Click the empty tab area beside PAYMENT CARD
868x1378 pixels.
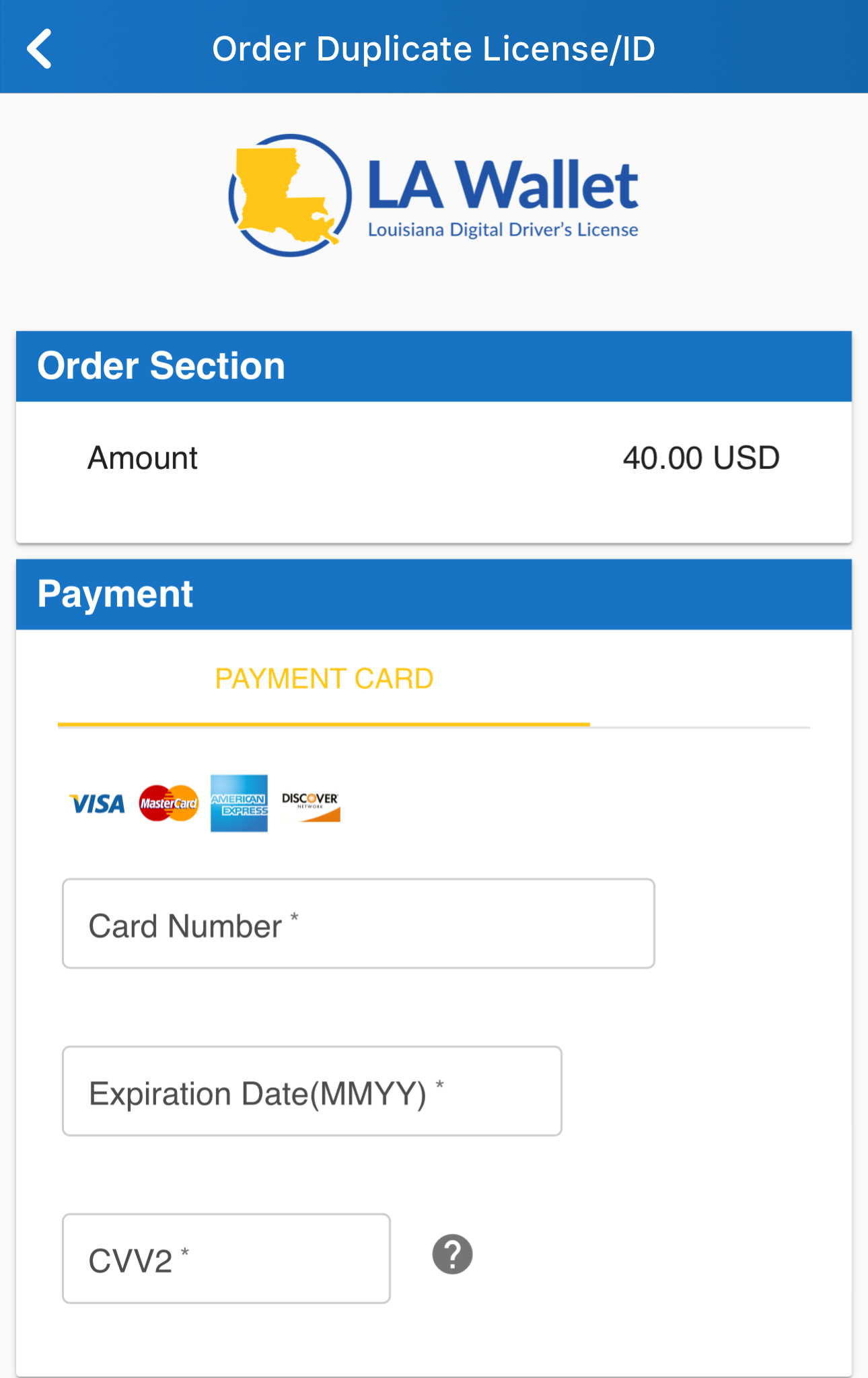(700, 680)
